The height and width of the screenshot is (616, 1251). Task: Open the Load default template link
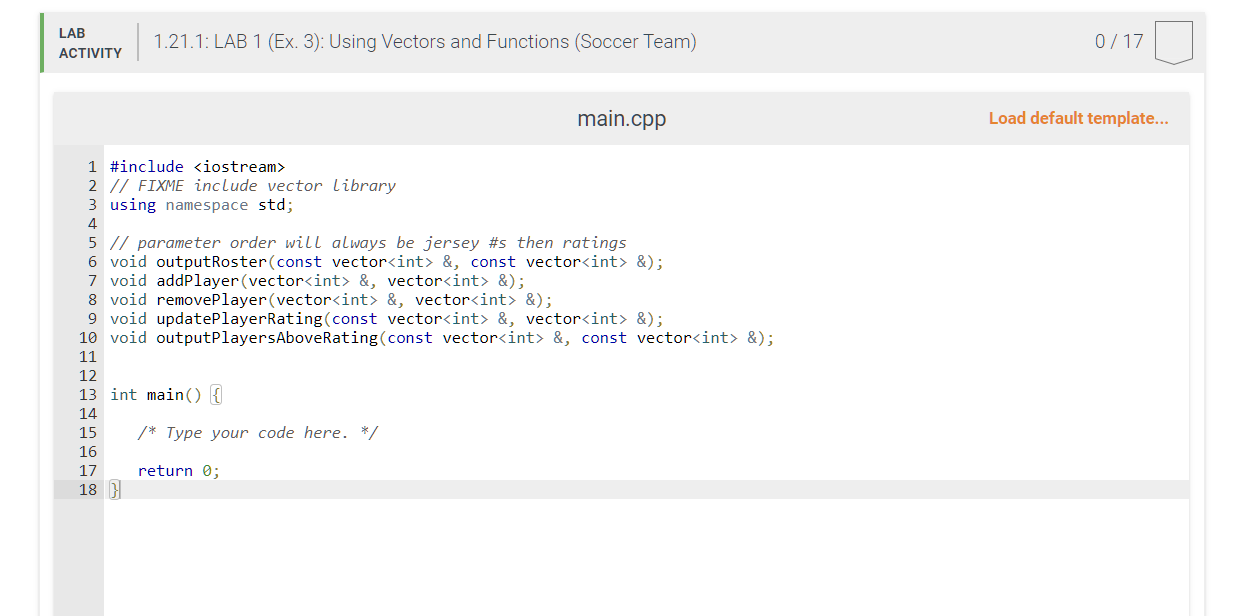1078,118
